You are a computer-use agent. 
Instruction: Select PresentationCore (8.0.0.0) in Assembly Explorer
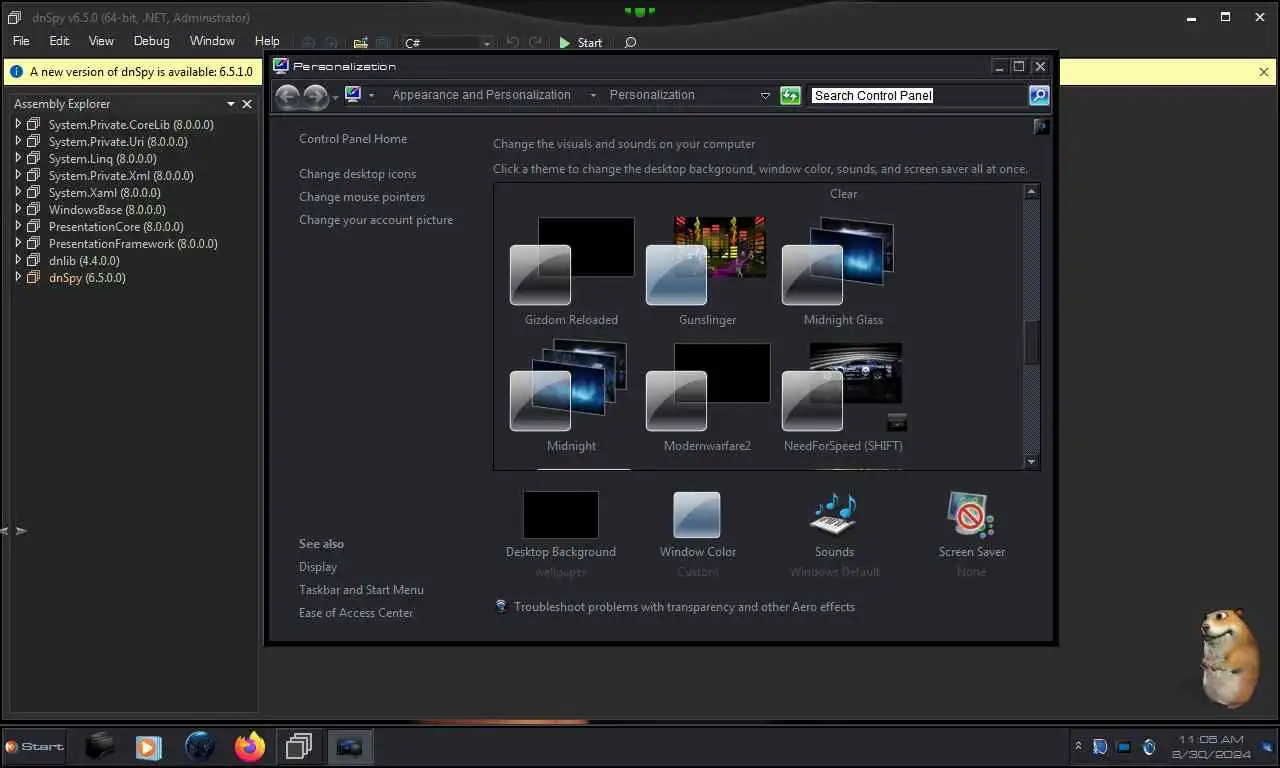[116, 227]
